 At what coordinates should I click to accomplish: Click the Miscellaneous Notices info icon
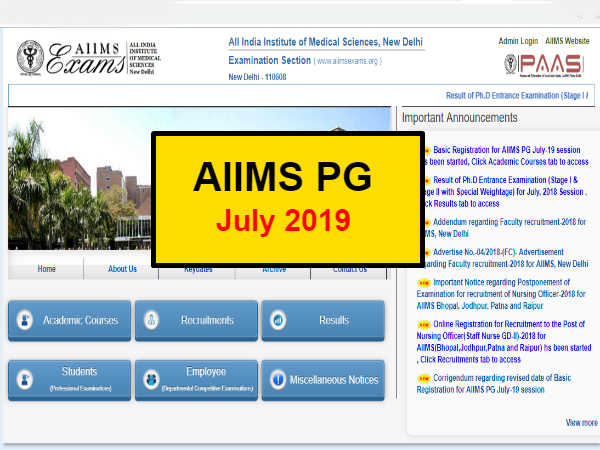click(278, 380)
